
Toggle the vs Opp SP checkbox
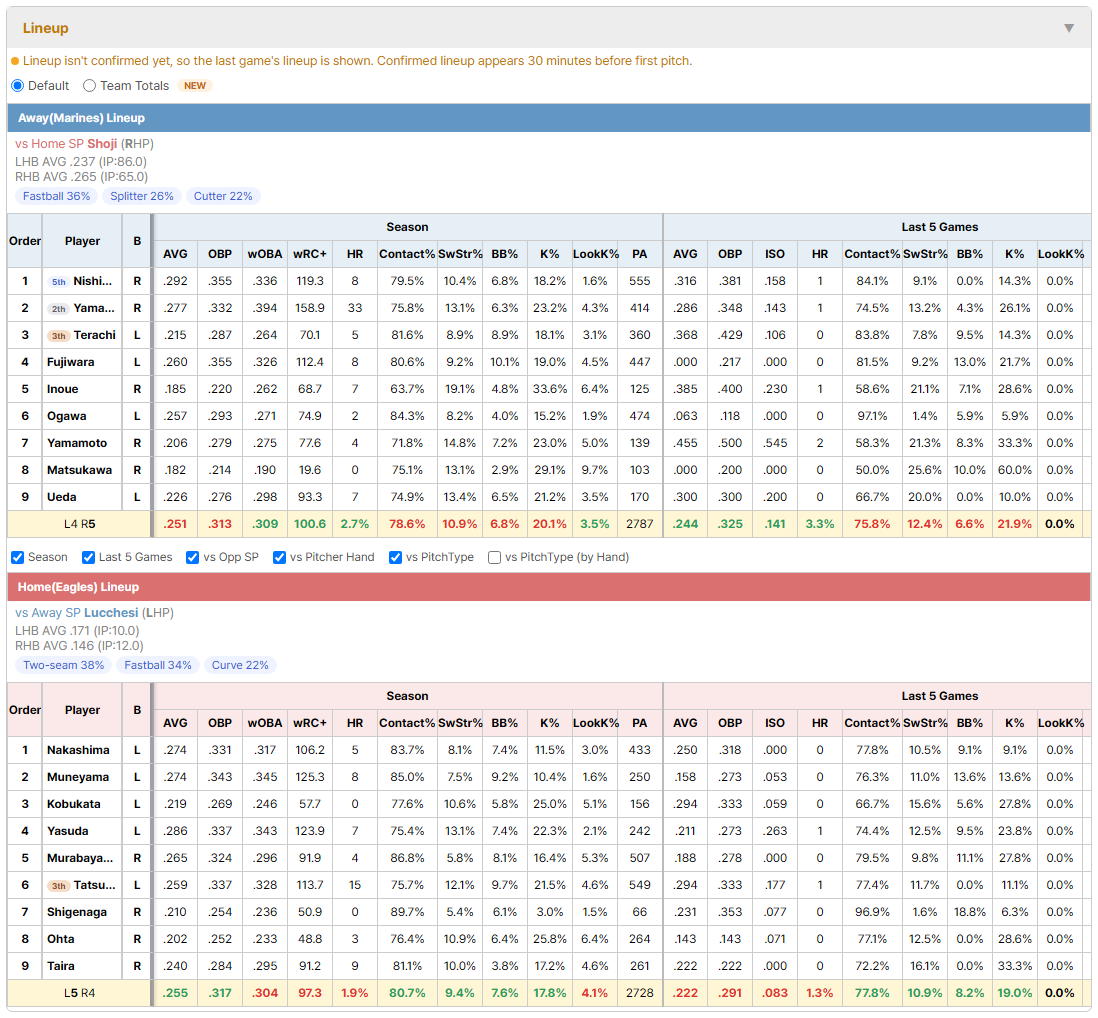click(193, 557)
